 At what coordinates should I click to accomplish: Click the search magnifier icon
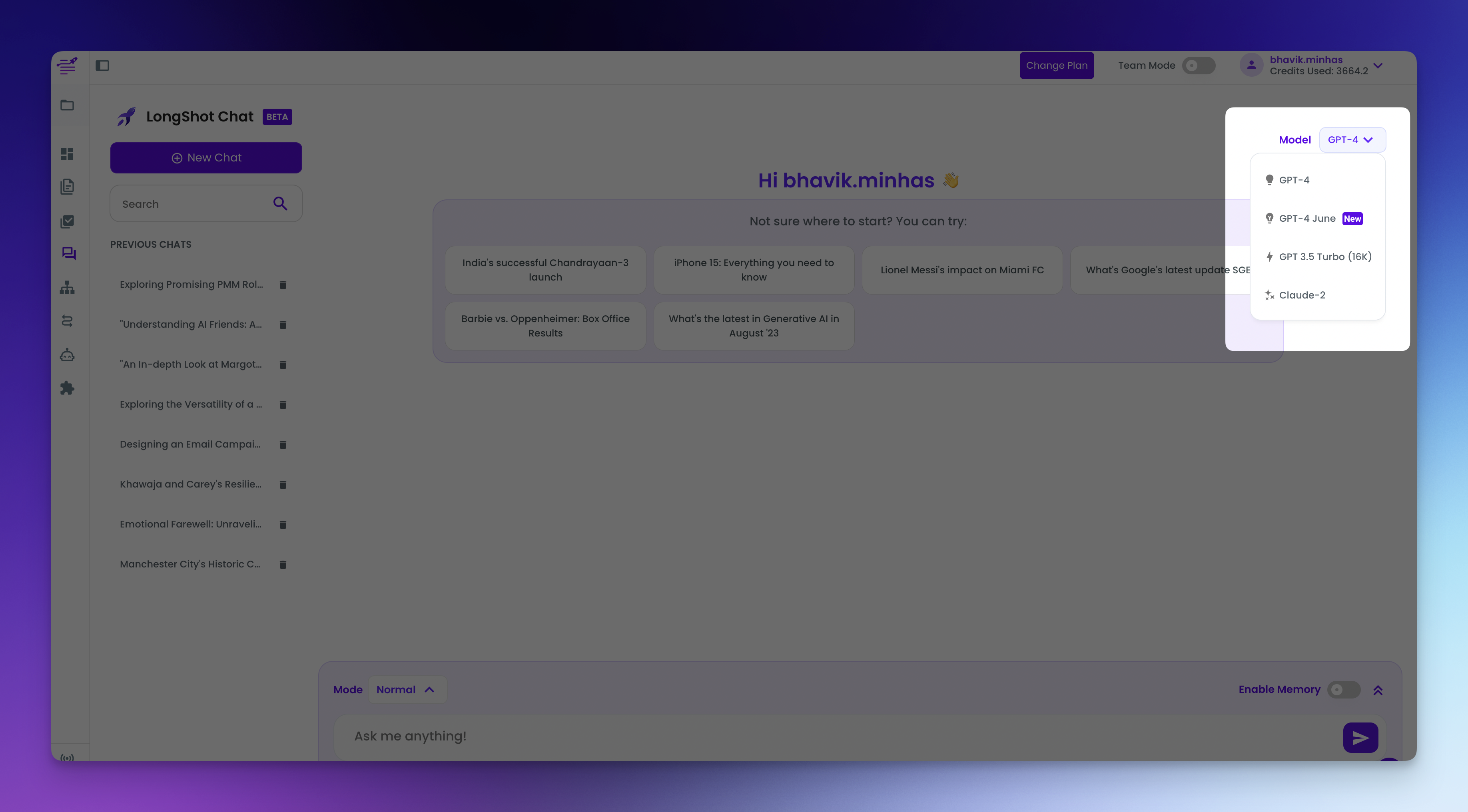280,203
